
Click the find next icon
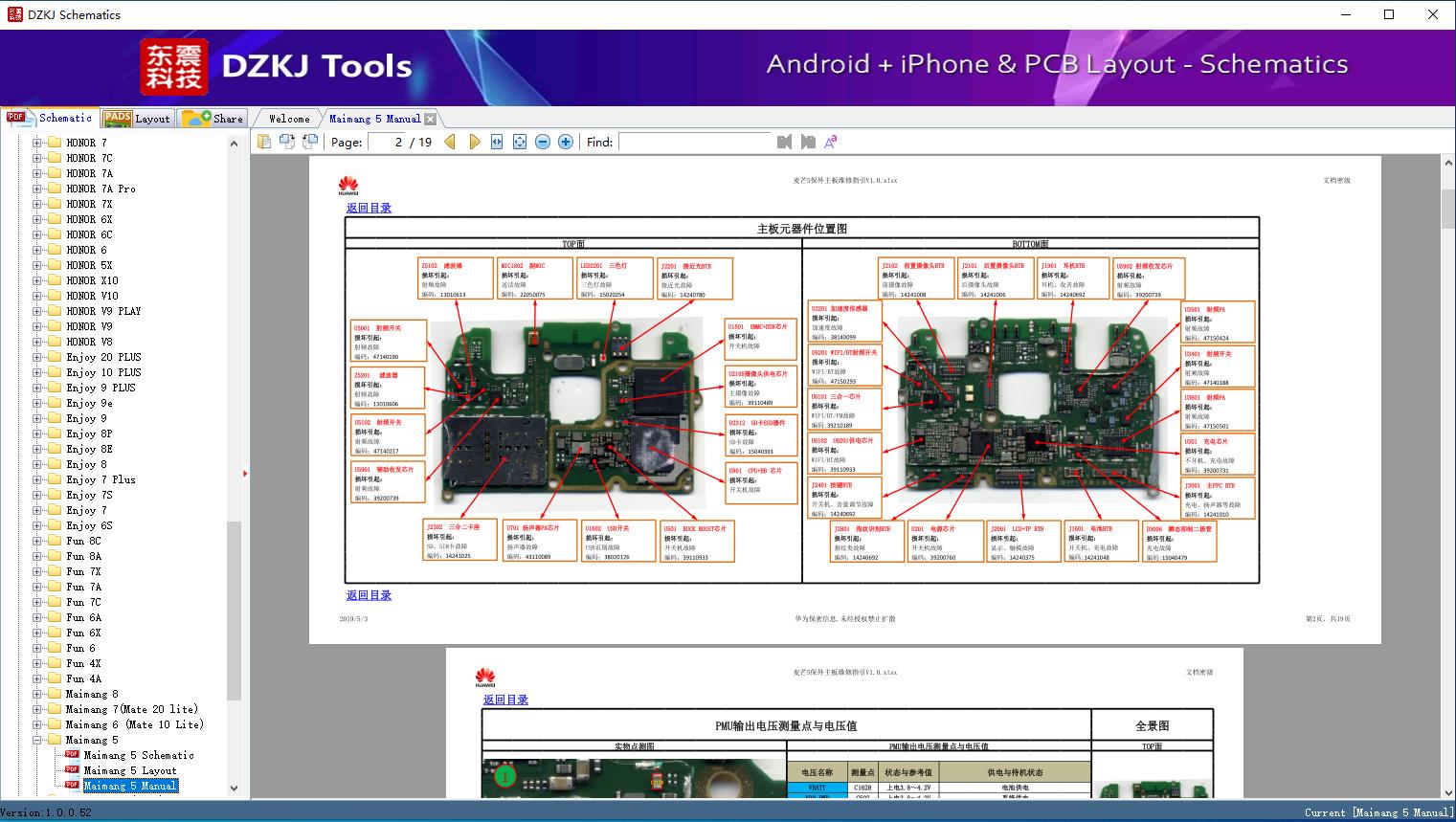click(808, 142)
